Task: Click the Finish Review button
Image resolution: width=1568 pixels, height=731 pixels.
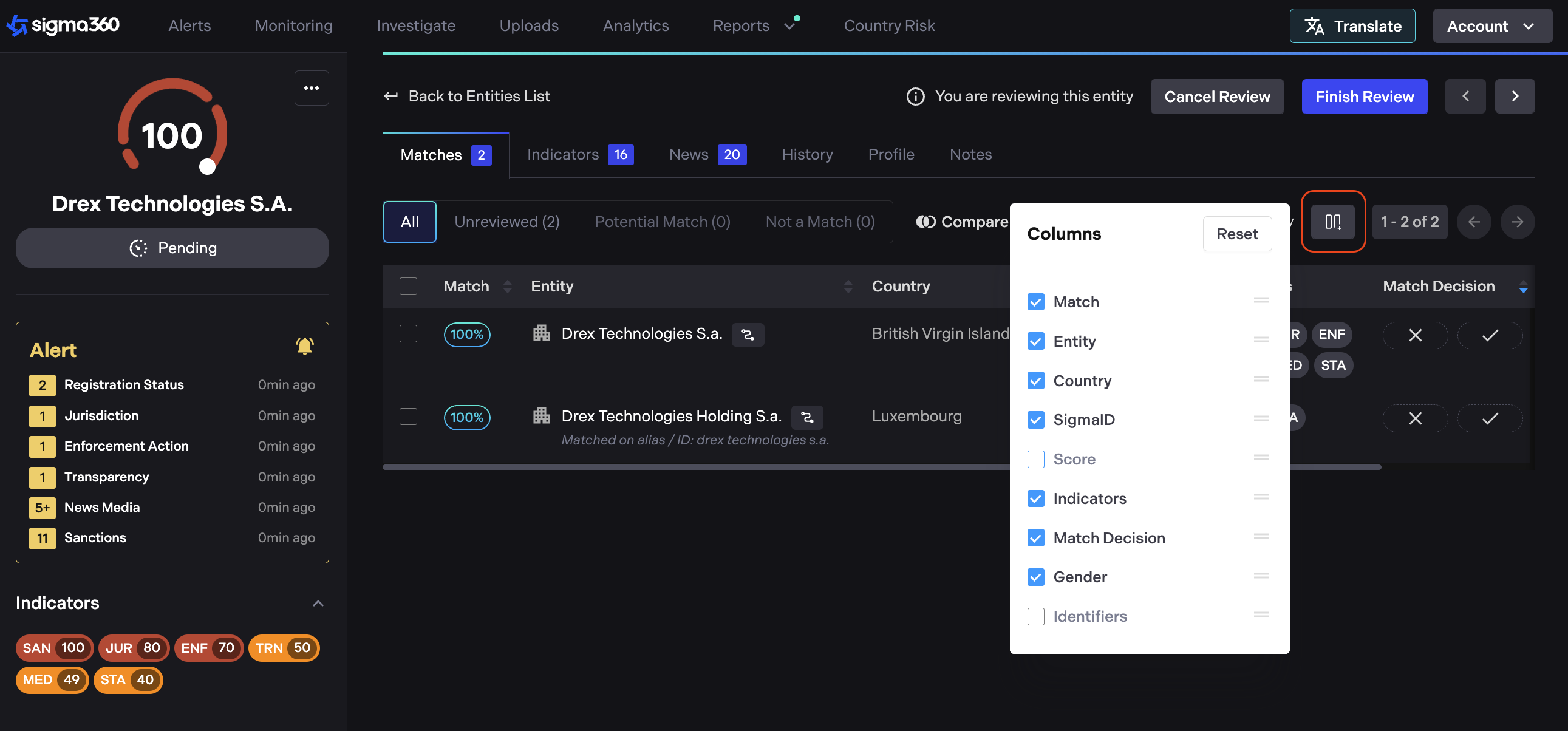Action: pos(1364,96)
